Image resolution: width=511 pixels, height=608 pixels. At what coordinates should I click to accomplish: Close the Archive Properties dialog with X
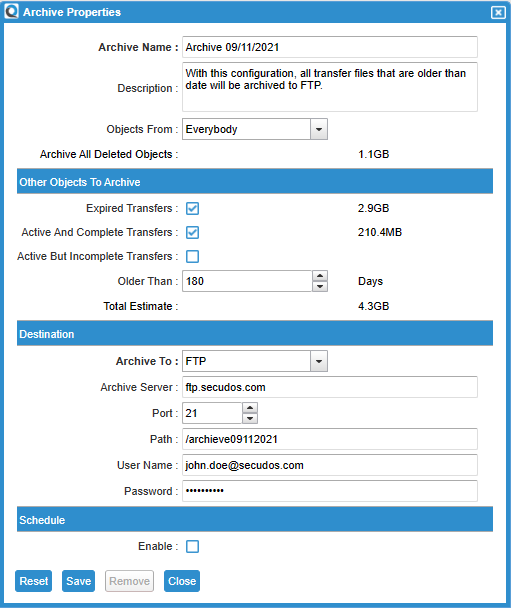(498, 13)
